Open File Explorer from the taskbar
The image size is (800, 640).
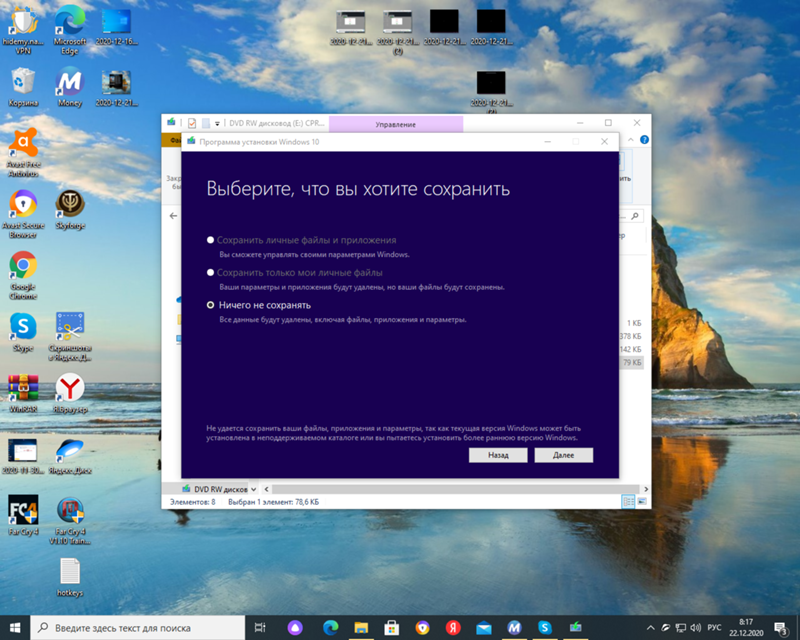pos(361,628)
